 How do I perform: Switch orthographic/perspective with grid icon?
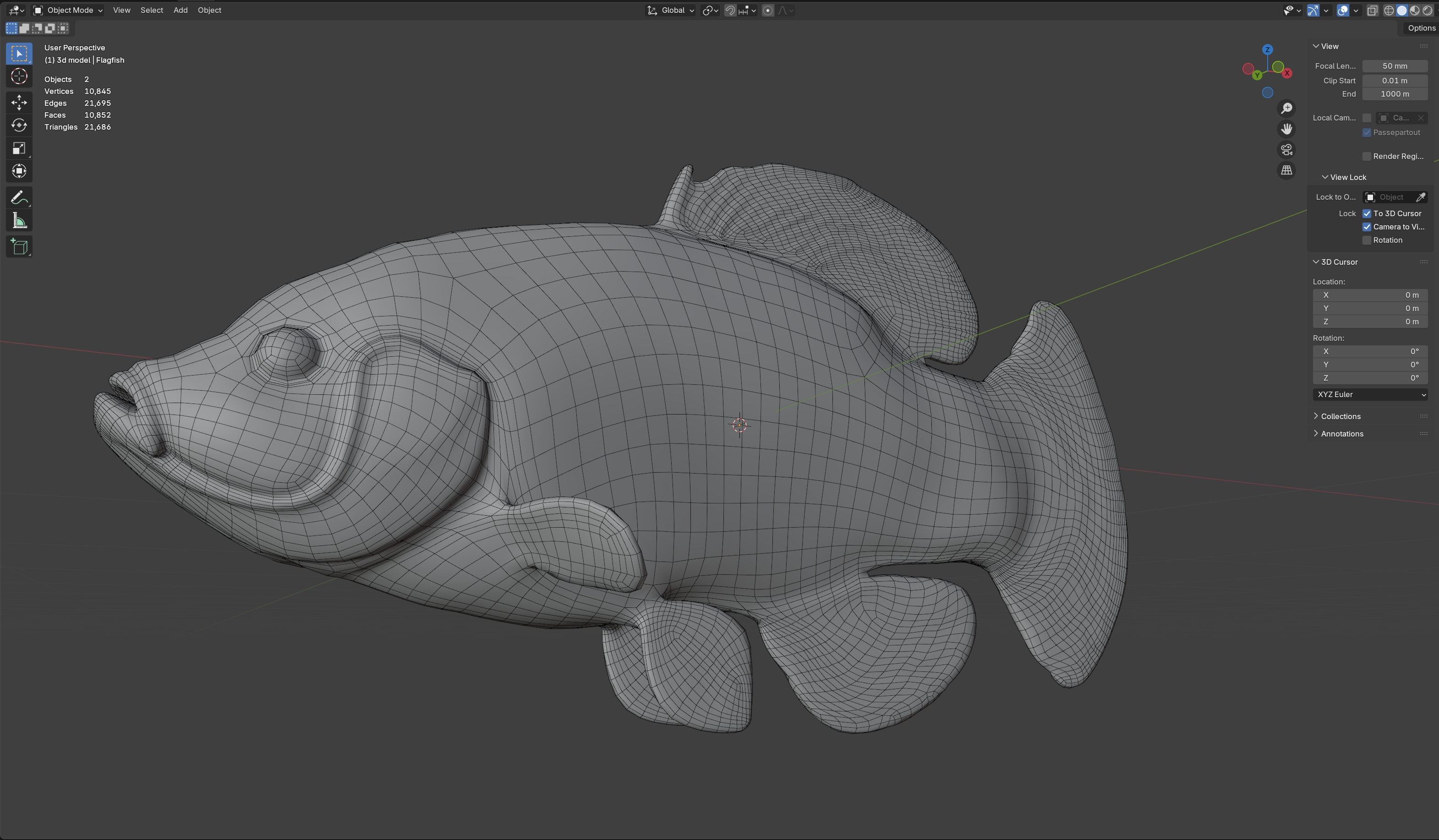tap(1286, 170)
